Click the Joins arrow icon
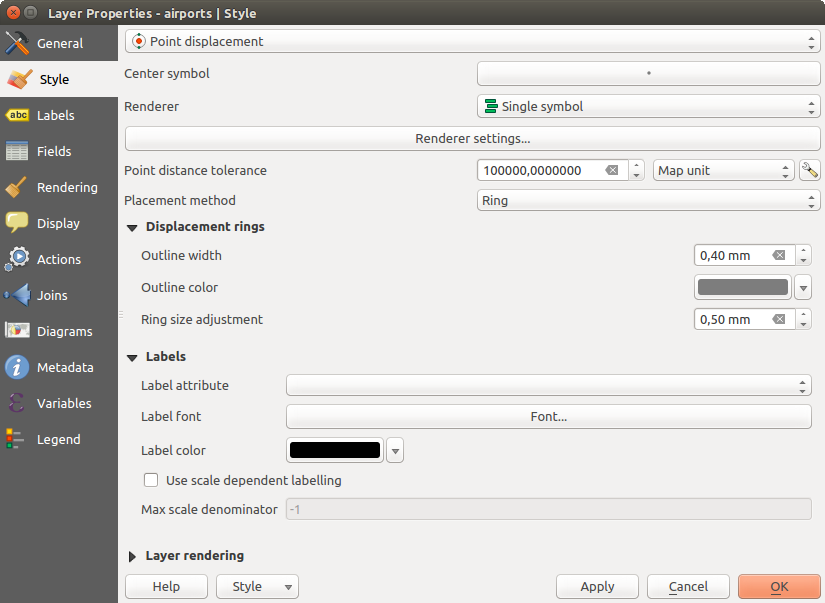 point(17,296)
